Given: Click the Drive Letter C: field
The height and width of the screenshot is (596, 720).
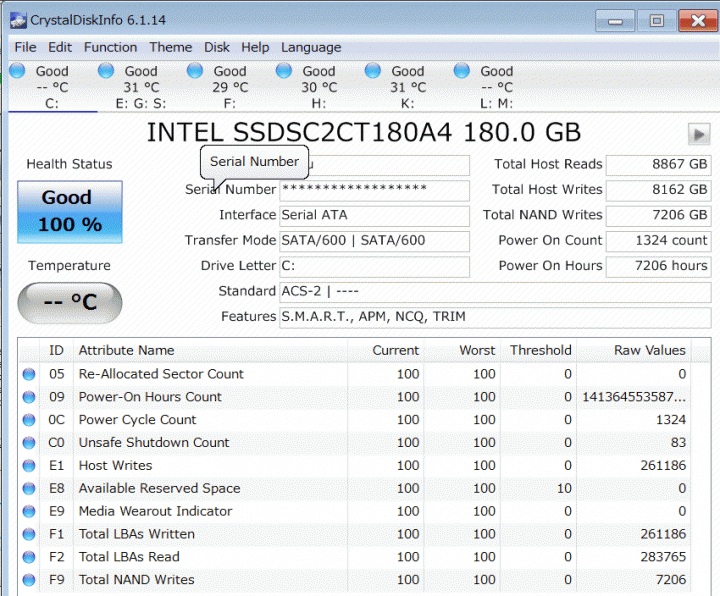Looking at the screenshot, I should click(374, 266).
